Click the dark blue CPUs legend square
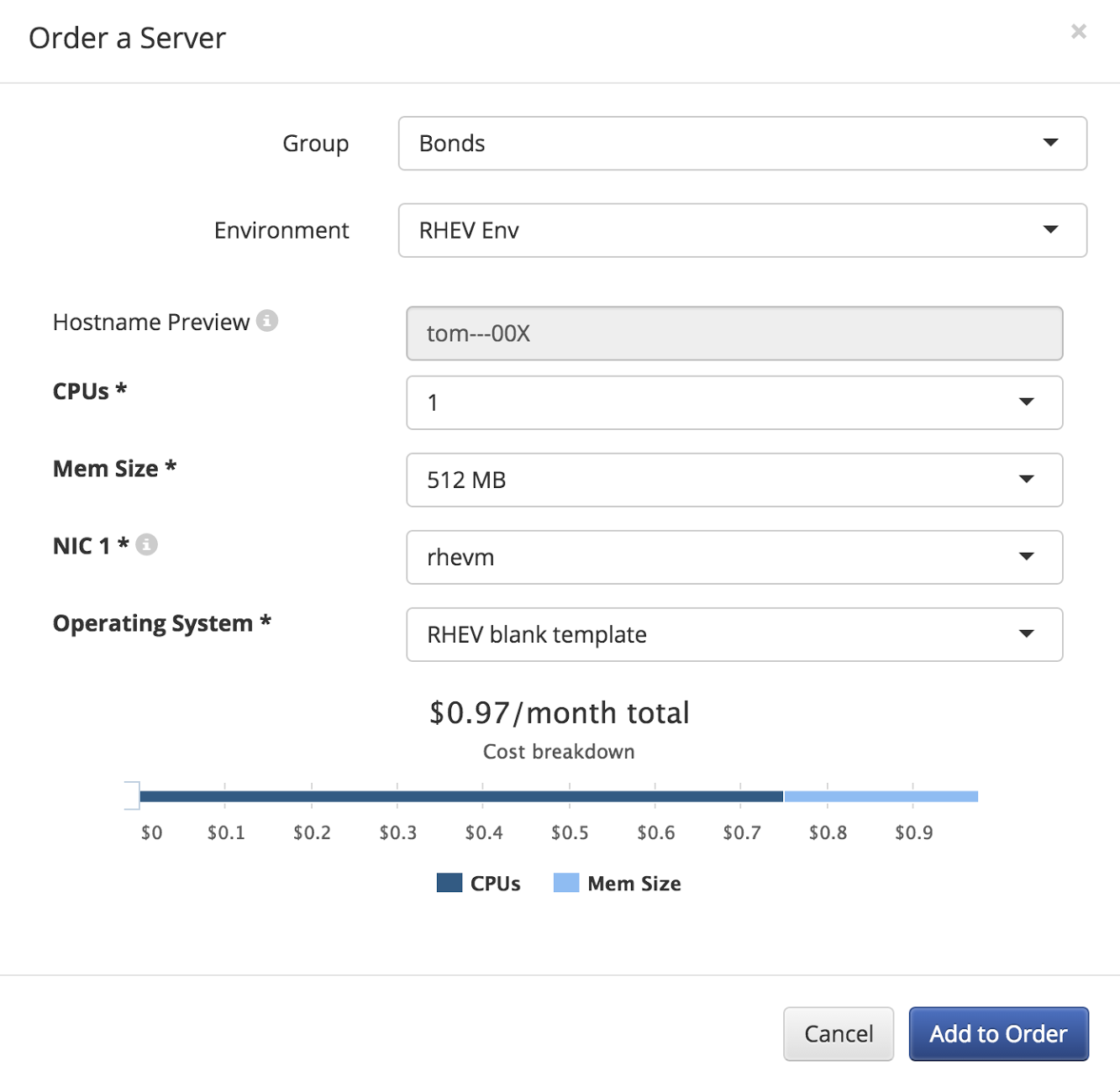The image size is (1120, 1092). click(448, 883)
